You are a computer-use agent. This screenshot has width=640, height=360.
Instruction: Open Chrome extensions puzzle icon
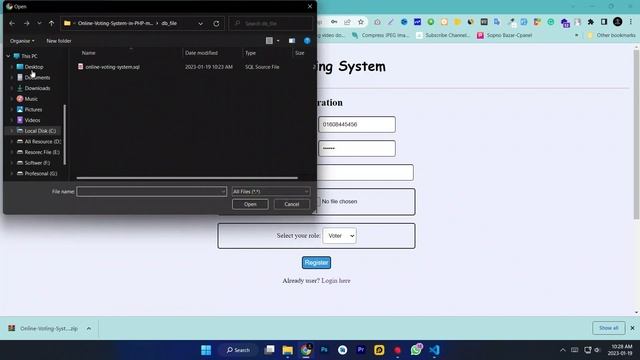pos(591,22)
